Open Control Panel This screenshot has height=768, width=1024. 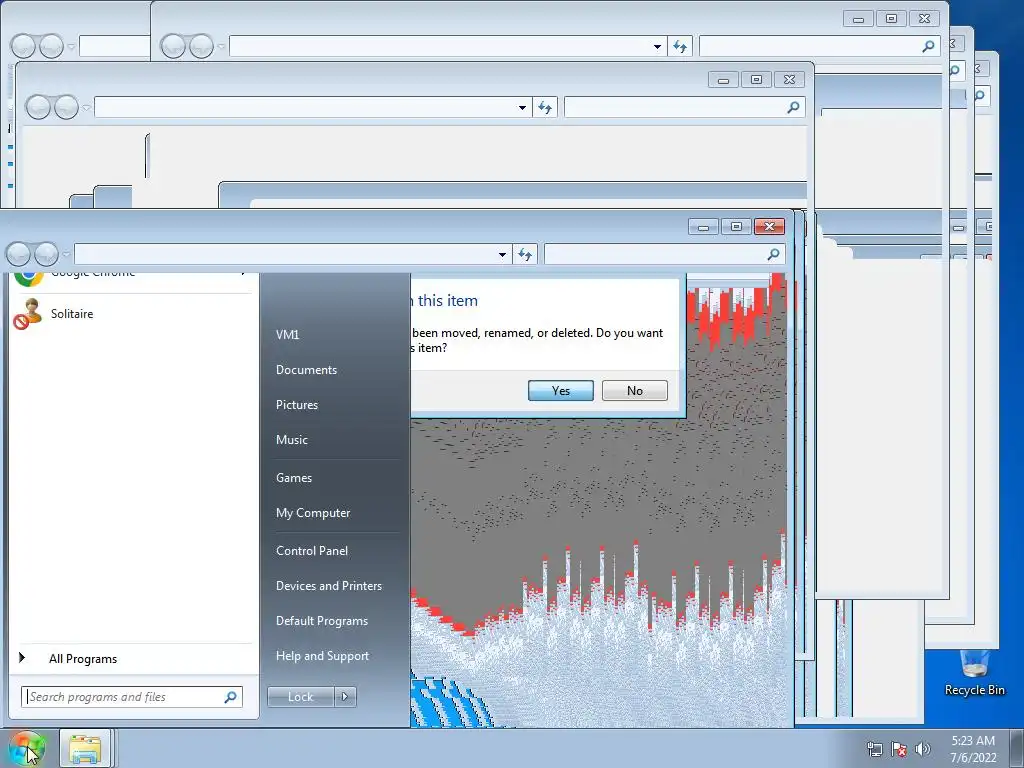[312, 551]
